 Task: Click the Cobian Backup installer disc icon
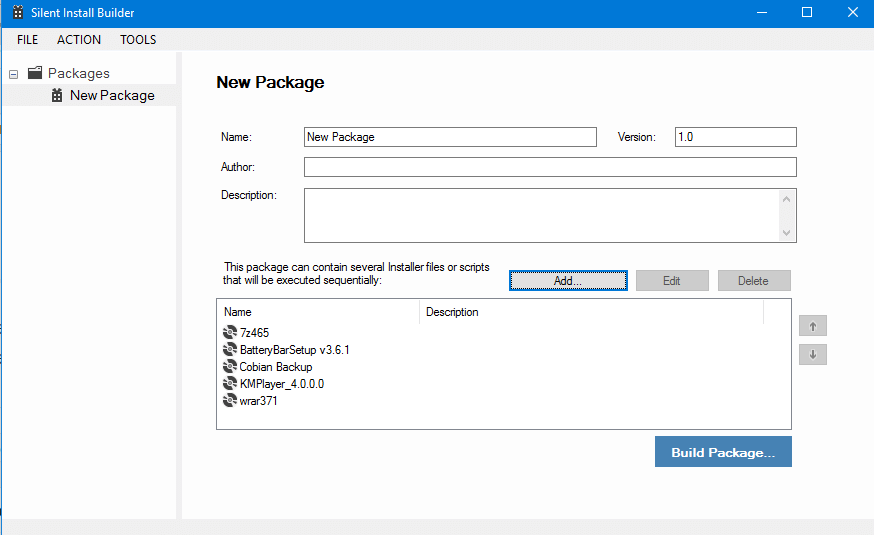click(x=230, y=367)
